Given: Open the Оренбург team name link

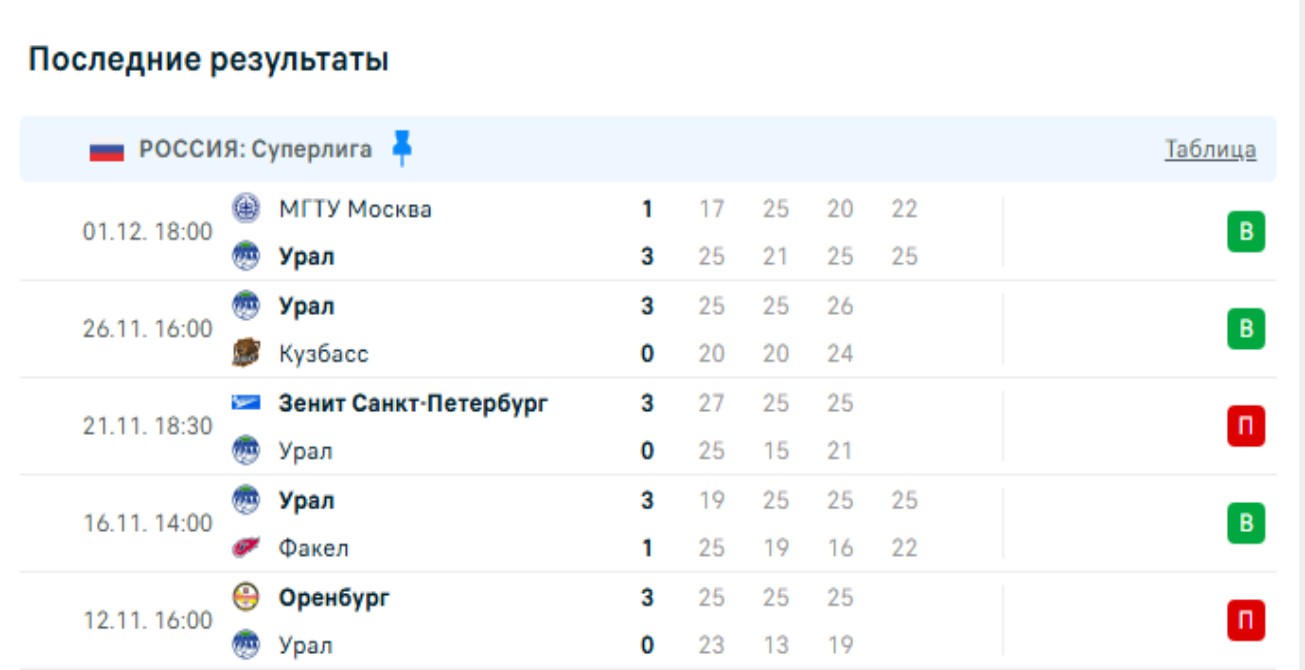Looking at the screenshot, I should [x=334, y=598].
